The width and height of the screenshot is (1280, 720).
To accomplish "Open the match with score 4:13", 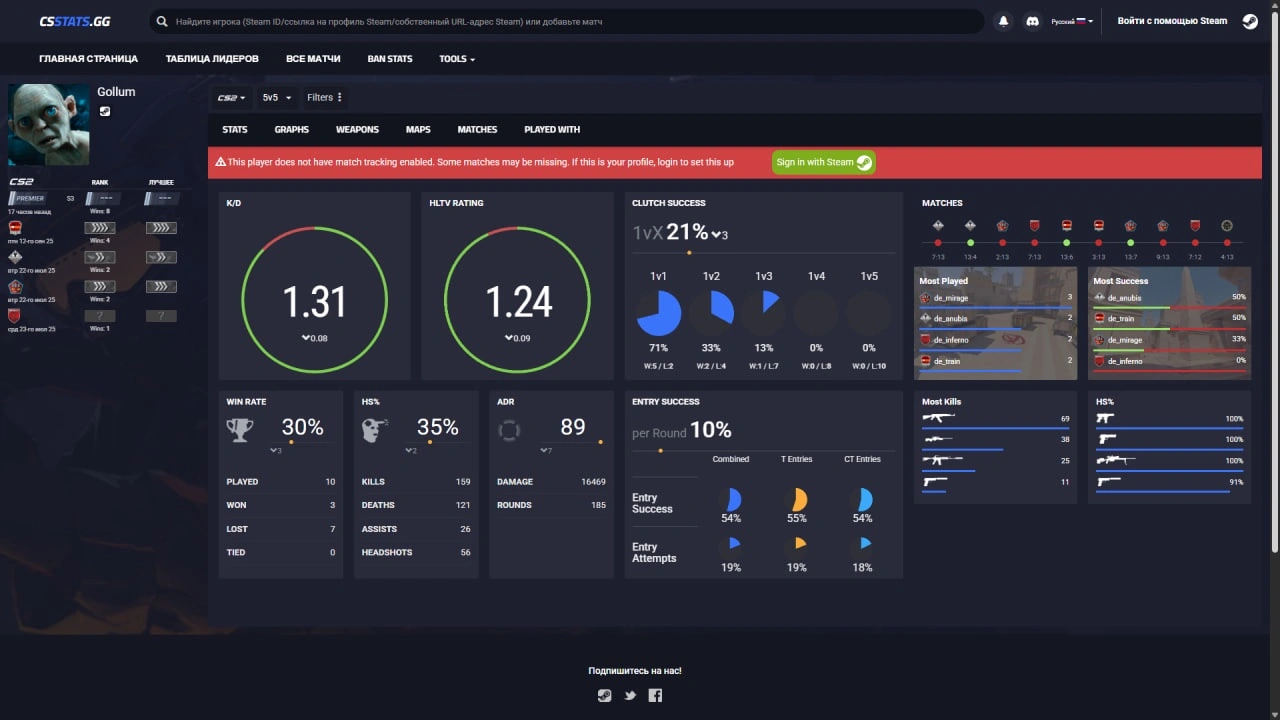I will 1227,240.
